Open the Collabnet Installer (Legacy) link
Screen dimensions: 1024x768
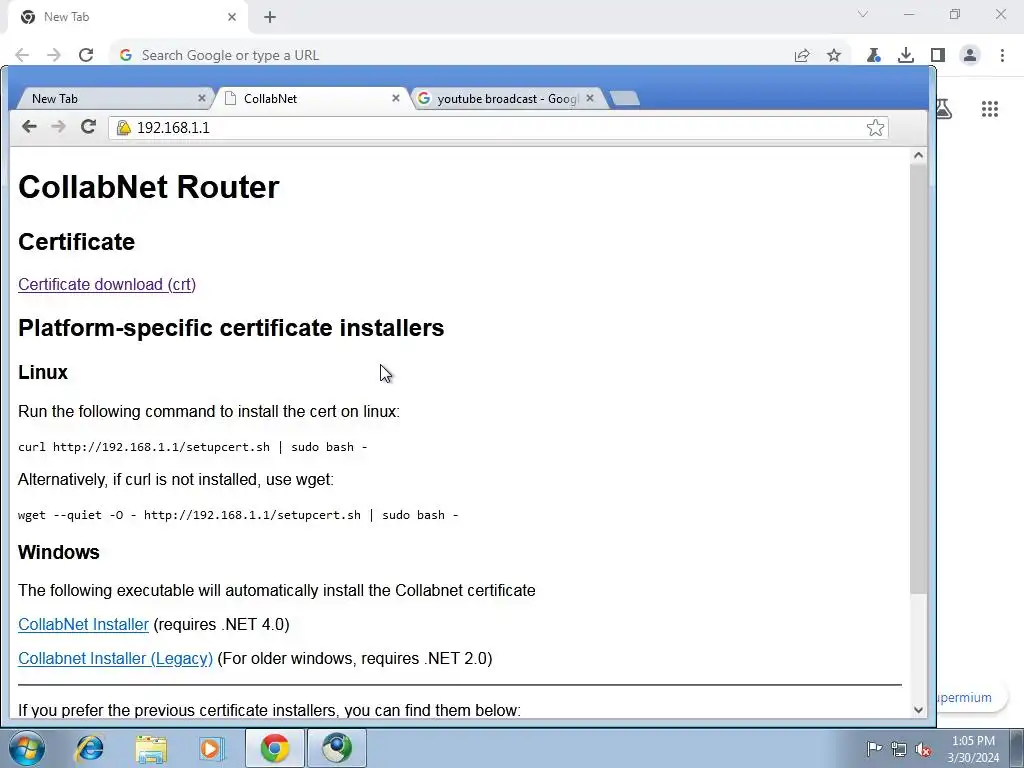pyautogui.click(x=116, y=658)
